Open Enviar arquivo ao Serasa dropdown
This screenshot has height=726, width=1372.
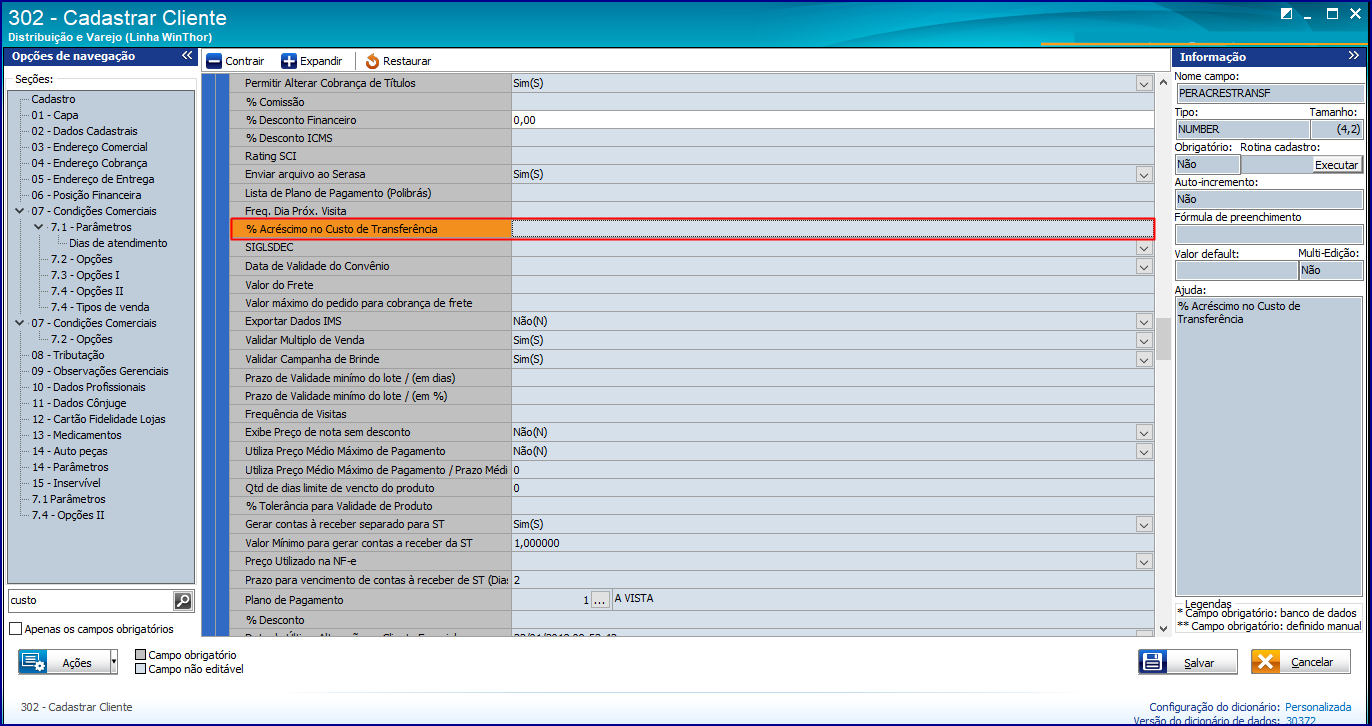click(x=1144, y=174)
